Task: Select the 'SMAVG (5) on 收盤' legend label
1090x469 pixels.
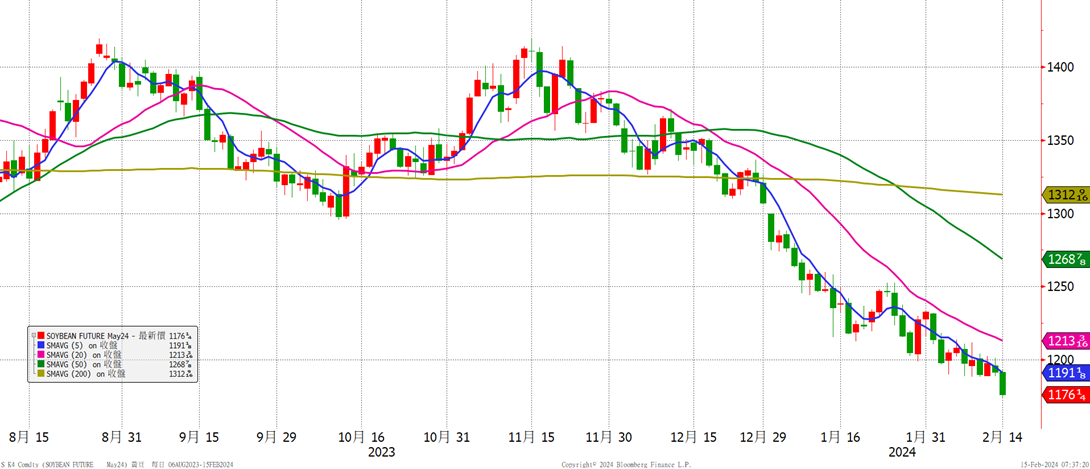Action: click(x=82, y=345)
